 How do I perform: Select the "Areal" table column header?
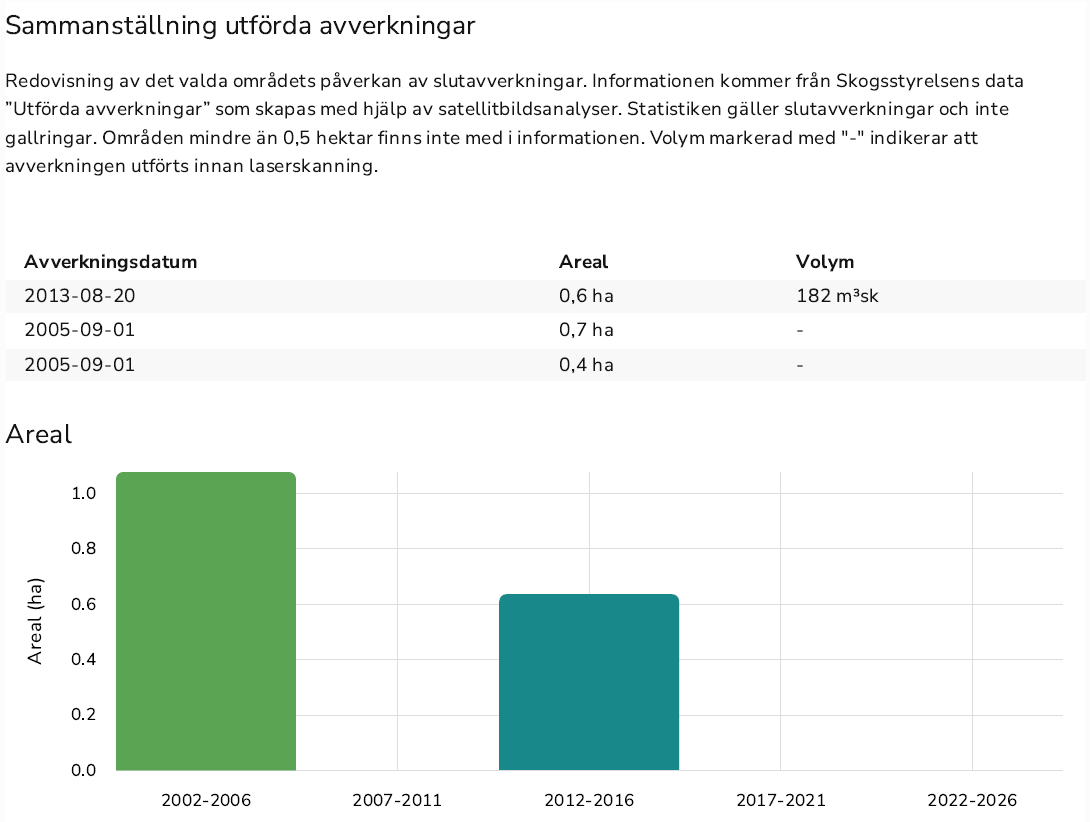[x=583, y=261]
